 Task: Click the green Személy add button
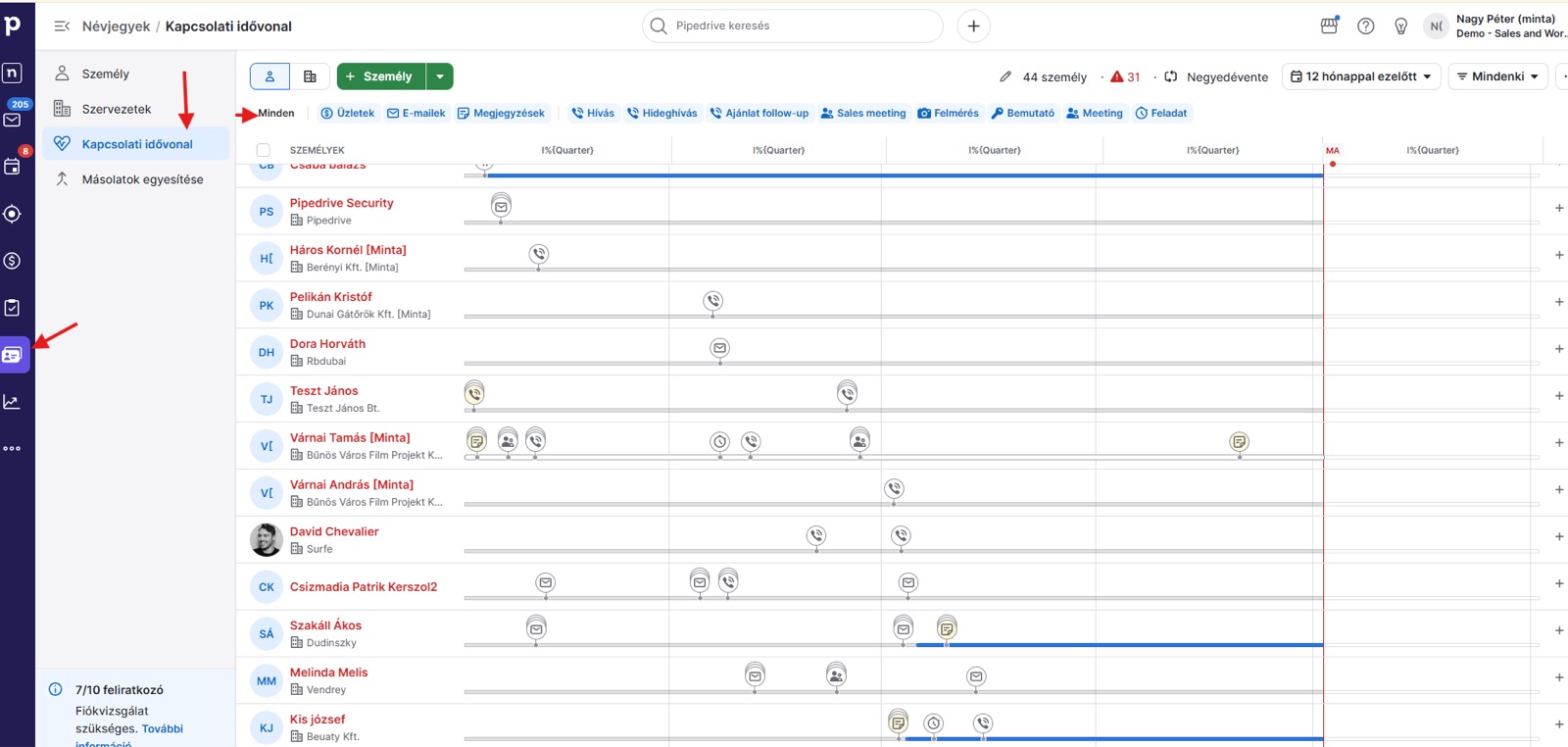click(381, 76)
